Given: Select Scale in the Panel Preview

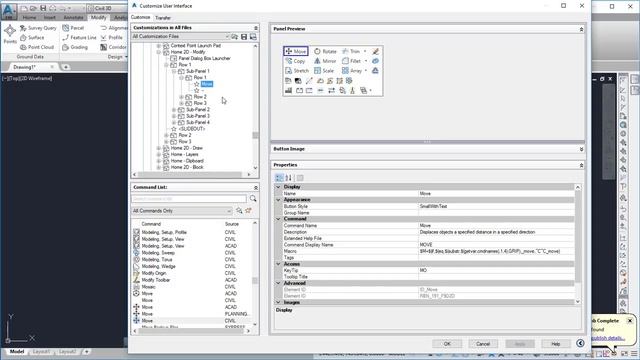Looking at the screenshot, I should pos(324,71).
